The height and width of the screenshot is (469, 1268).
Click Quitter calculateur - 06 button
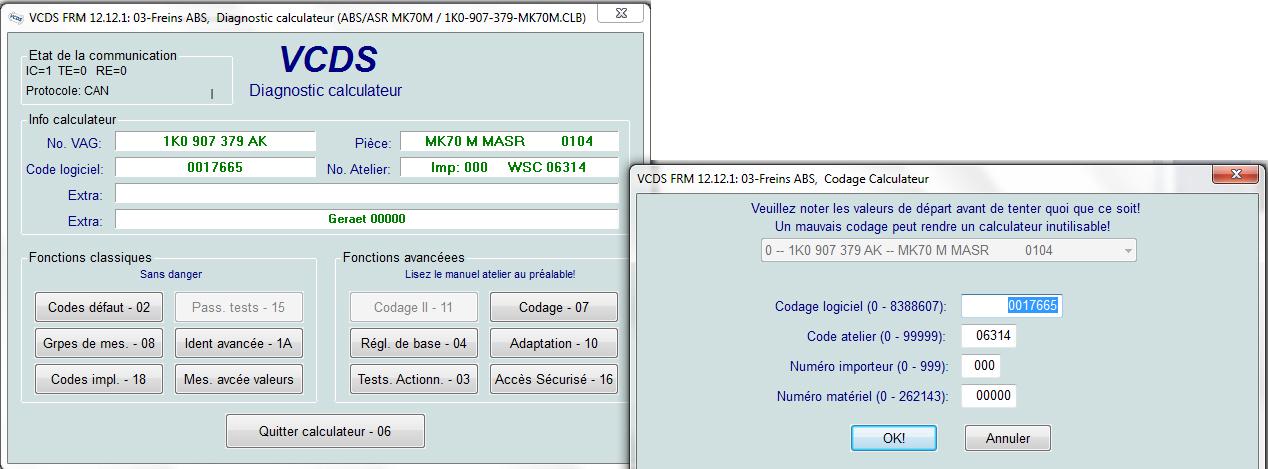(x=325, y=431)
